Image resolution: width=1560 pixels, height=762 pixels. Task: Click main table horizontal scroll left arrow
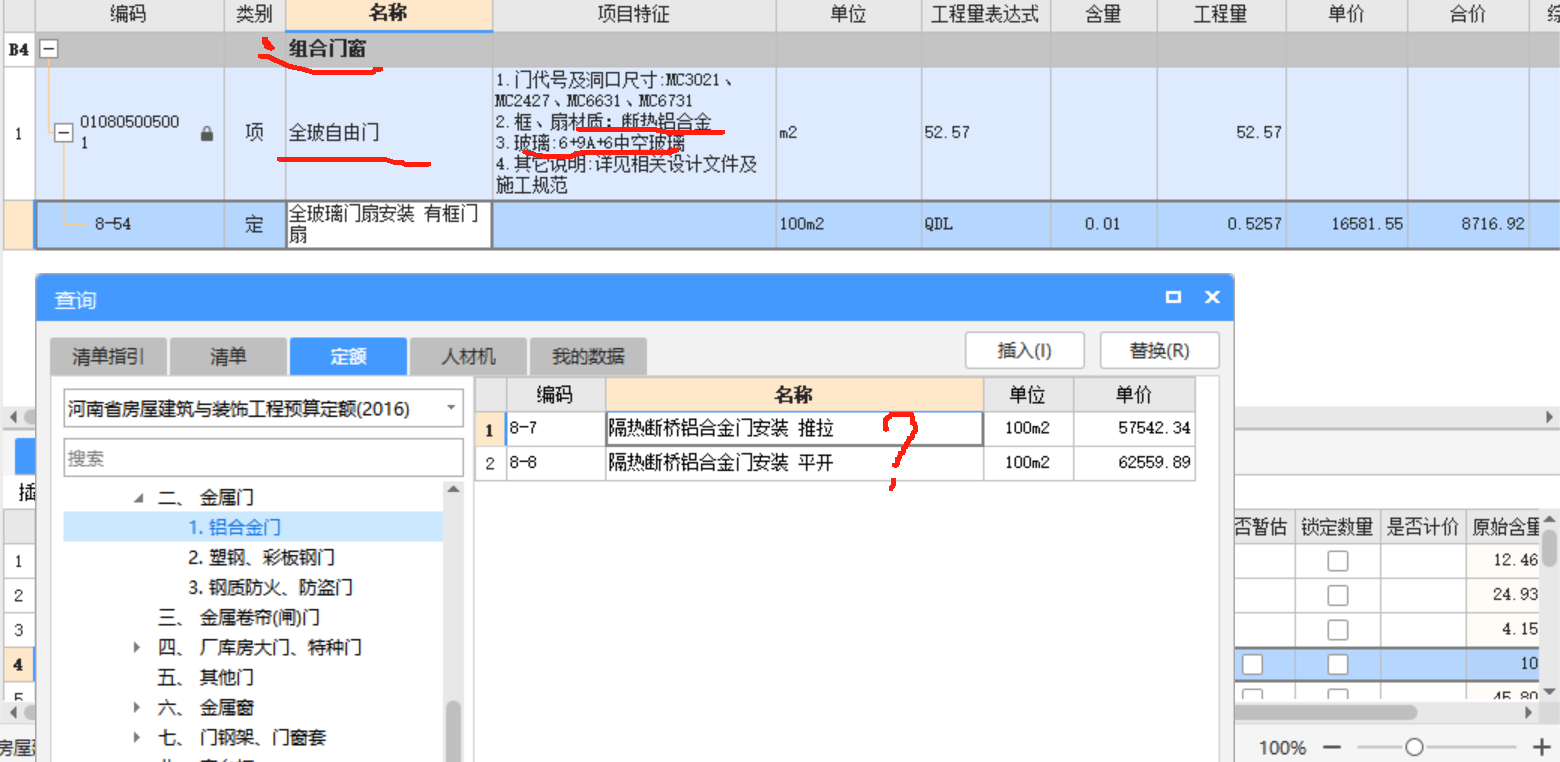pos(11,417)
